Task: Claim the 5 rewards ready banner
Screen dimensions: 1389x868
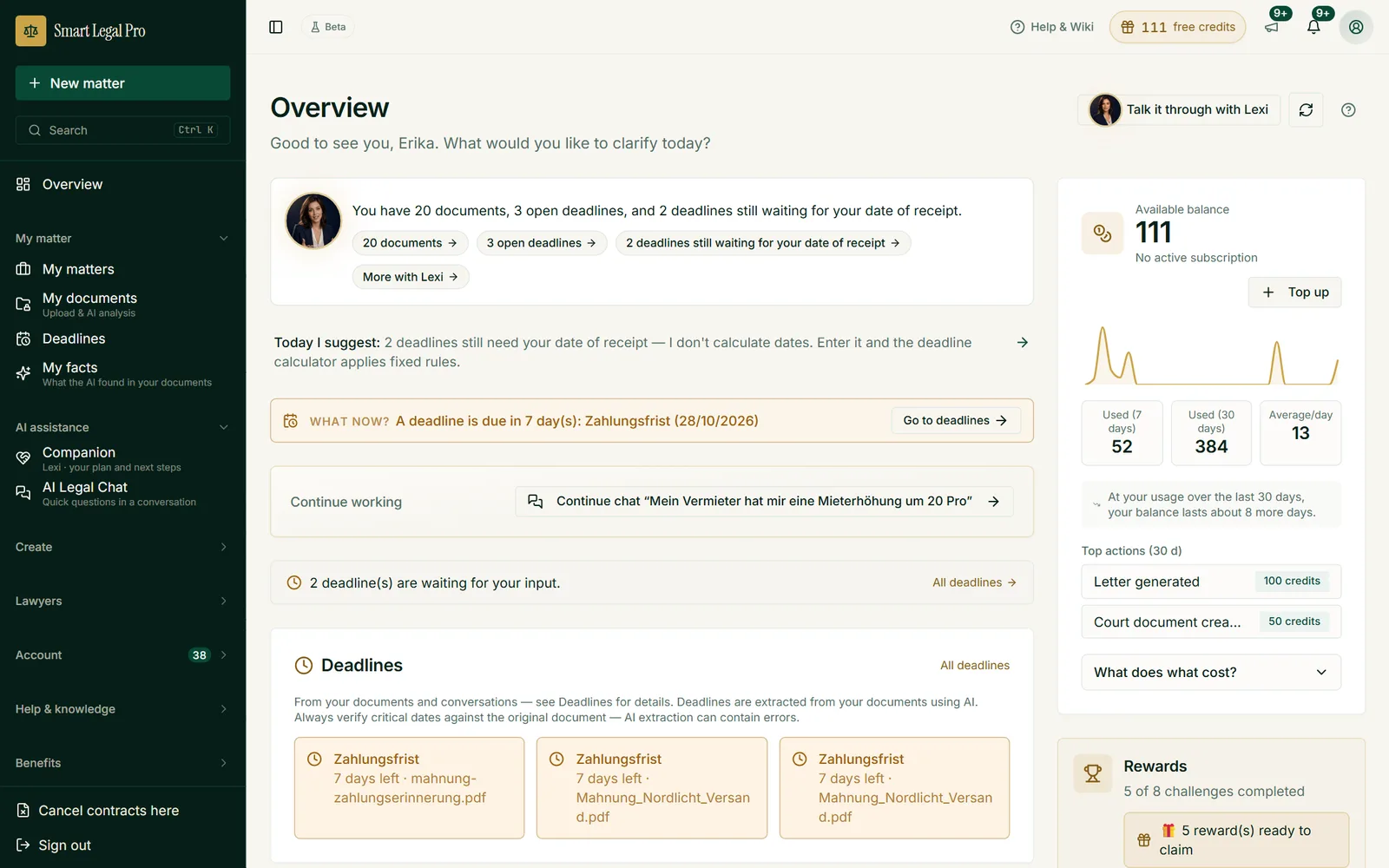Action: [1236, 840]
